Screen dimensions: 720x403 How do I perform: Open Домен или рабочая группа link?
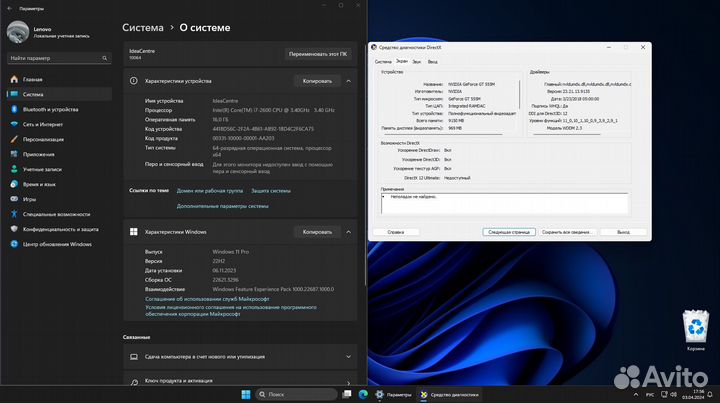[210, 191]
